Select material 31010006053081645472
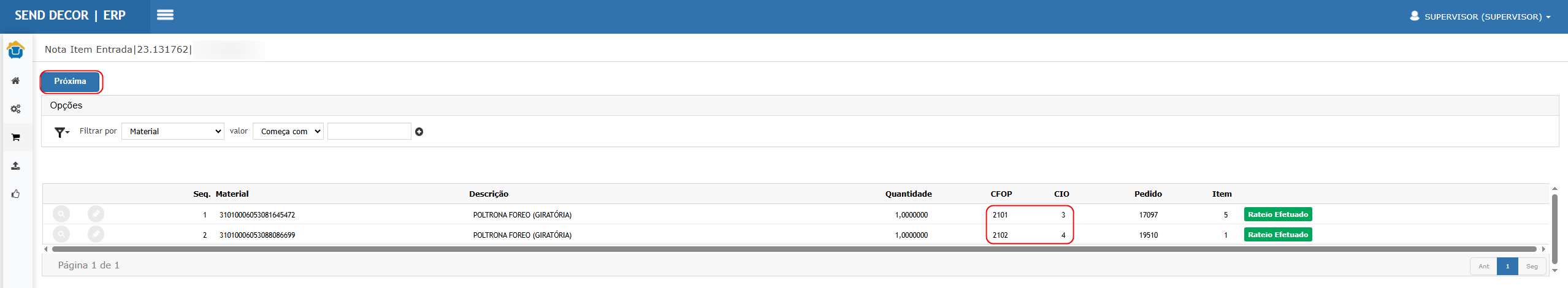 click(257, 215)
